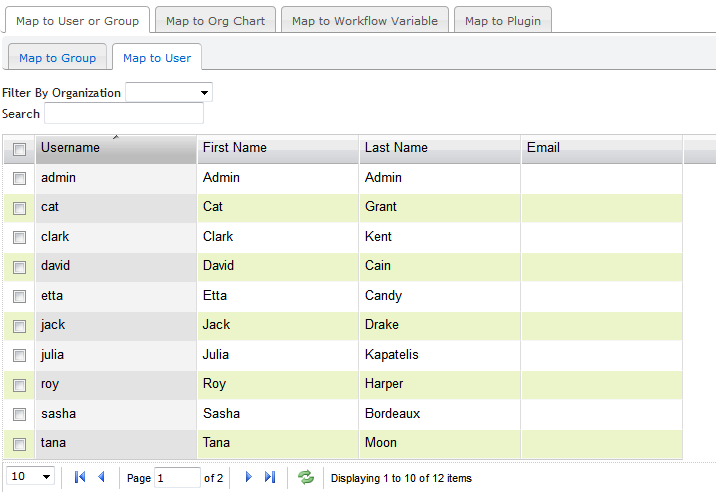Switch to Map to Org Chart tab

click(x=215, y=21)
